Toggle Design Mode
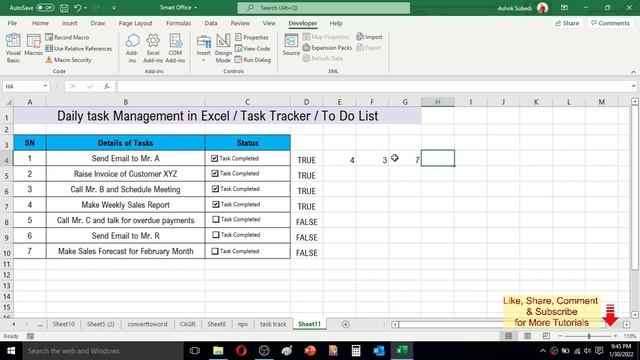This screenshot has height=360, width=640. click(x=223, y=48)
